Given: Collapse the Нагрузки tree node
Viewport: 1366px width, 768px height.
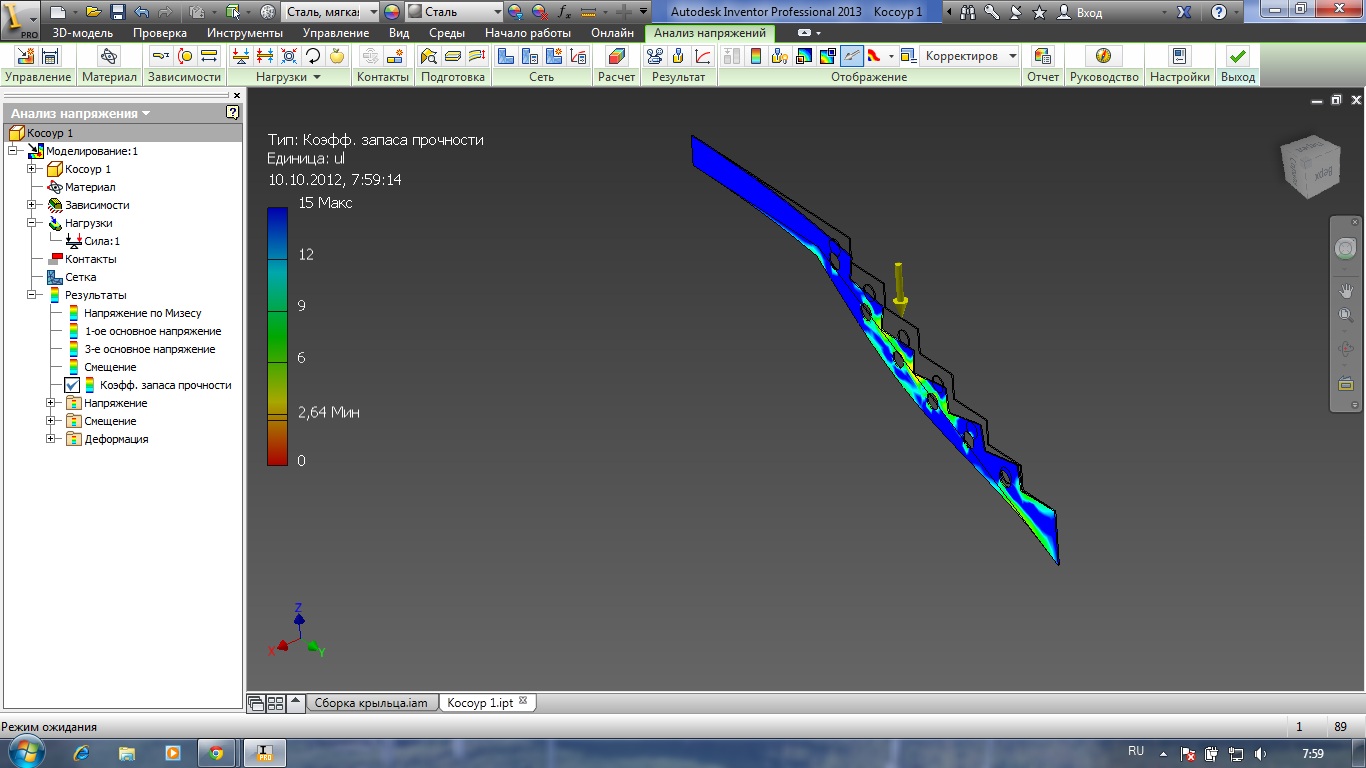Looking at the screenshot, I should pyautogui.click(x=33, y=223).
